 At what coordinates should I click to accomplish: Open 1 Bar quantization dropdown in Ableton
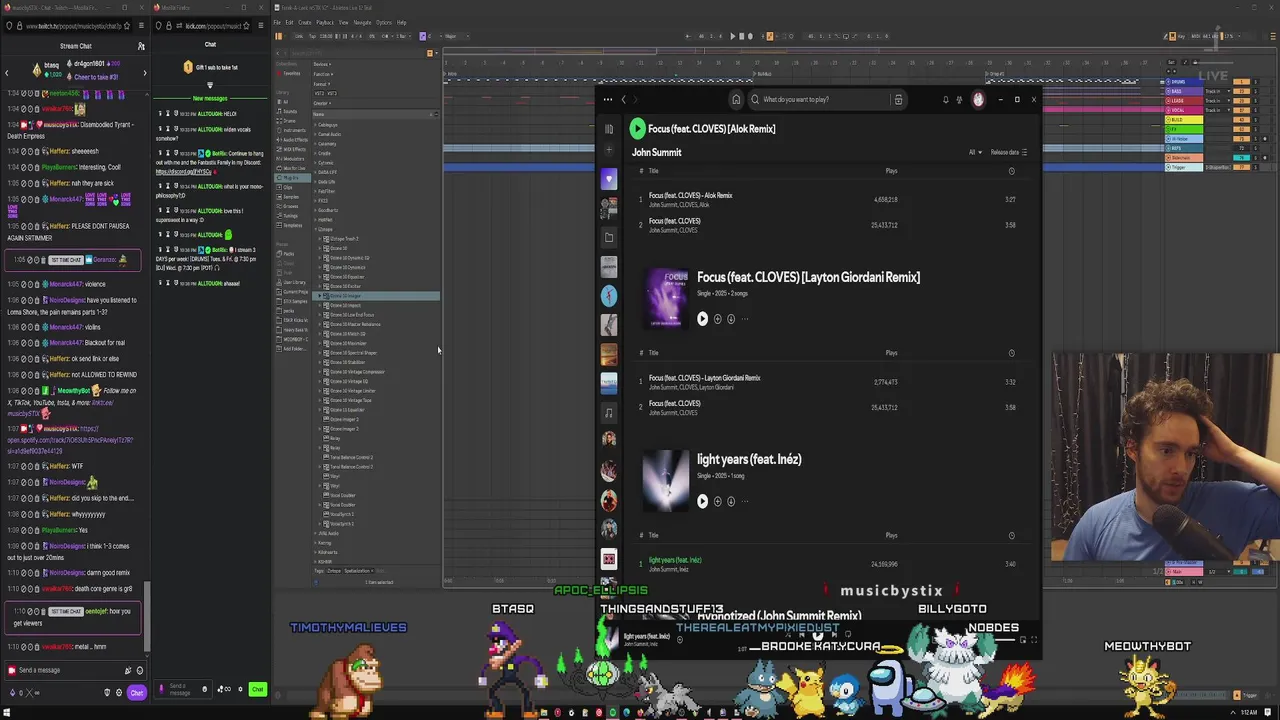(403, 36)
